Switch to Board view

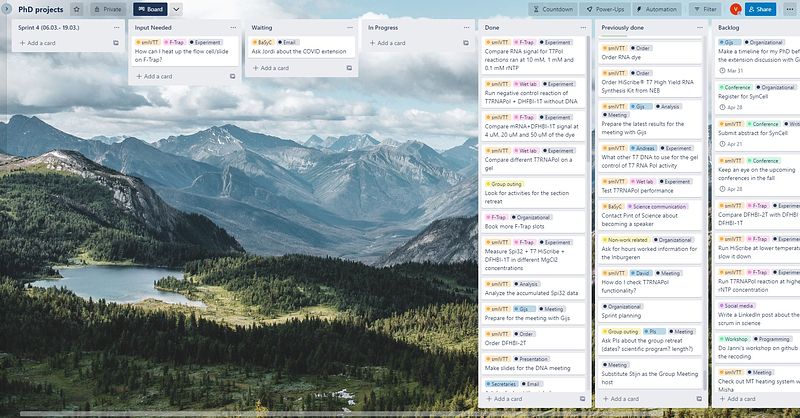click(148, 8)
